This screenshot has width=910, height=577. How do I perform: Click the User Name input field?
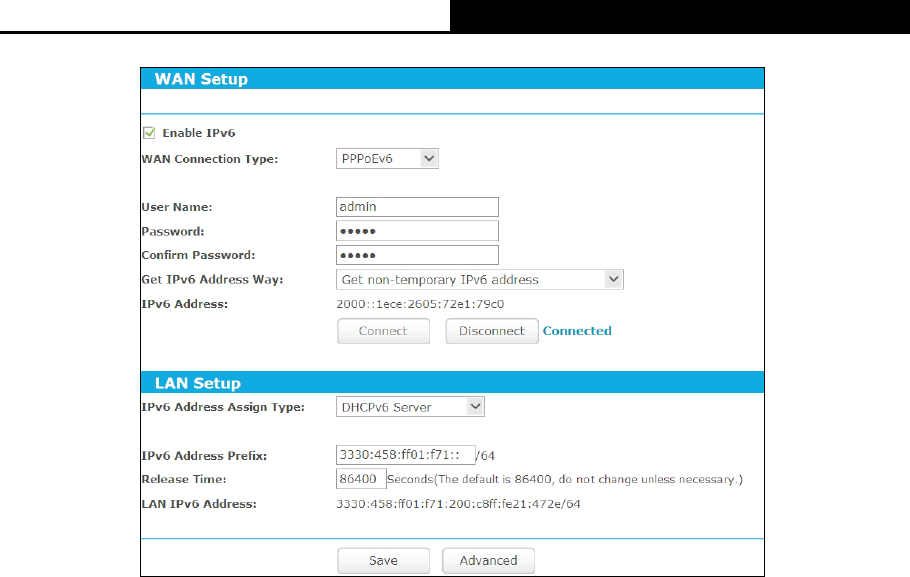click(x=417, y=207)
